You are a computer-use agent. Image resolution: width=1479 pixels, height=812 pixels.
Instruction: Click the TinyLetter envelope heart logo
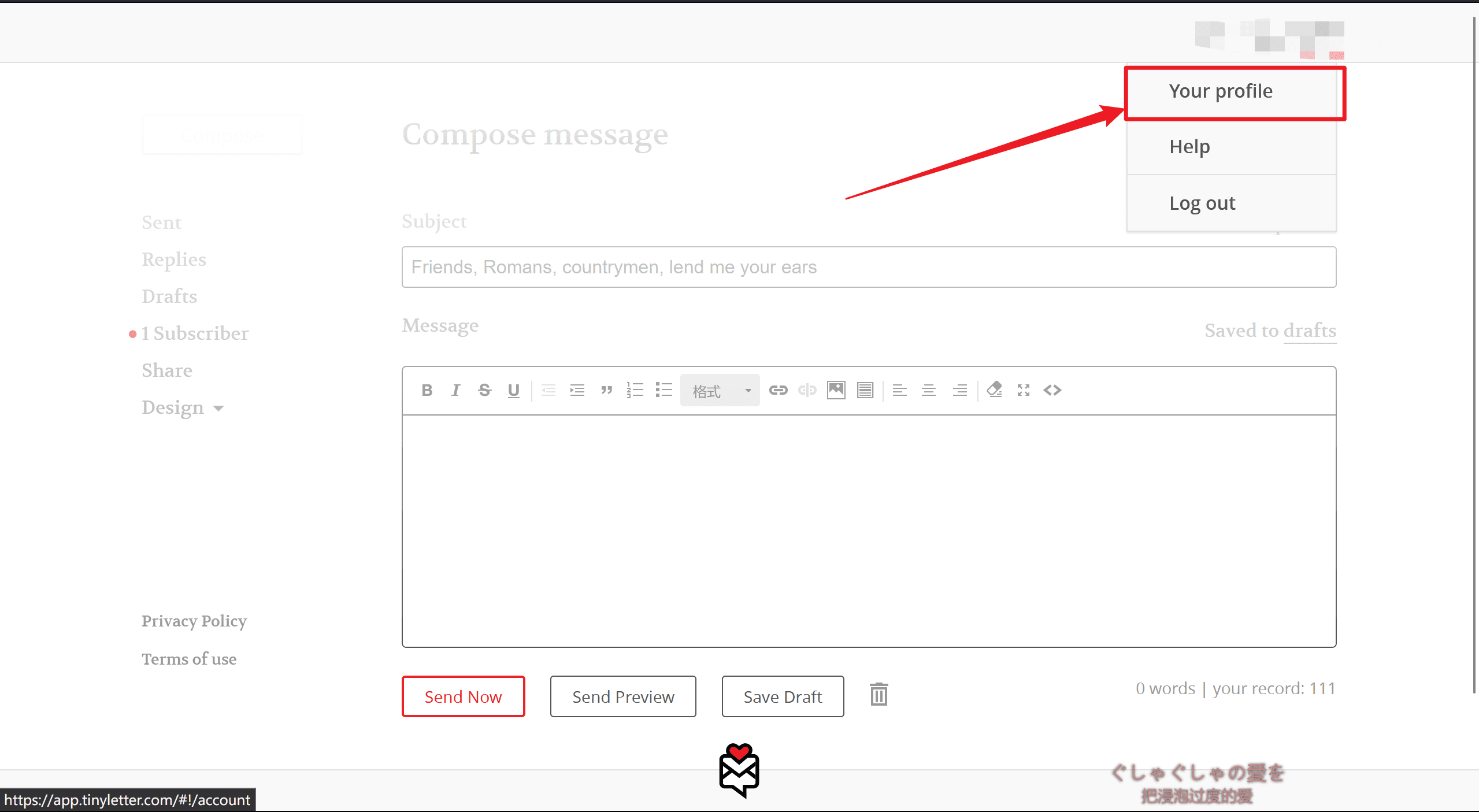coord(739,770)
